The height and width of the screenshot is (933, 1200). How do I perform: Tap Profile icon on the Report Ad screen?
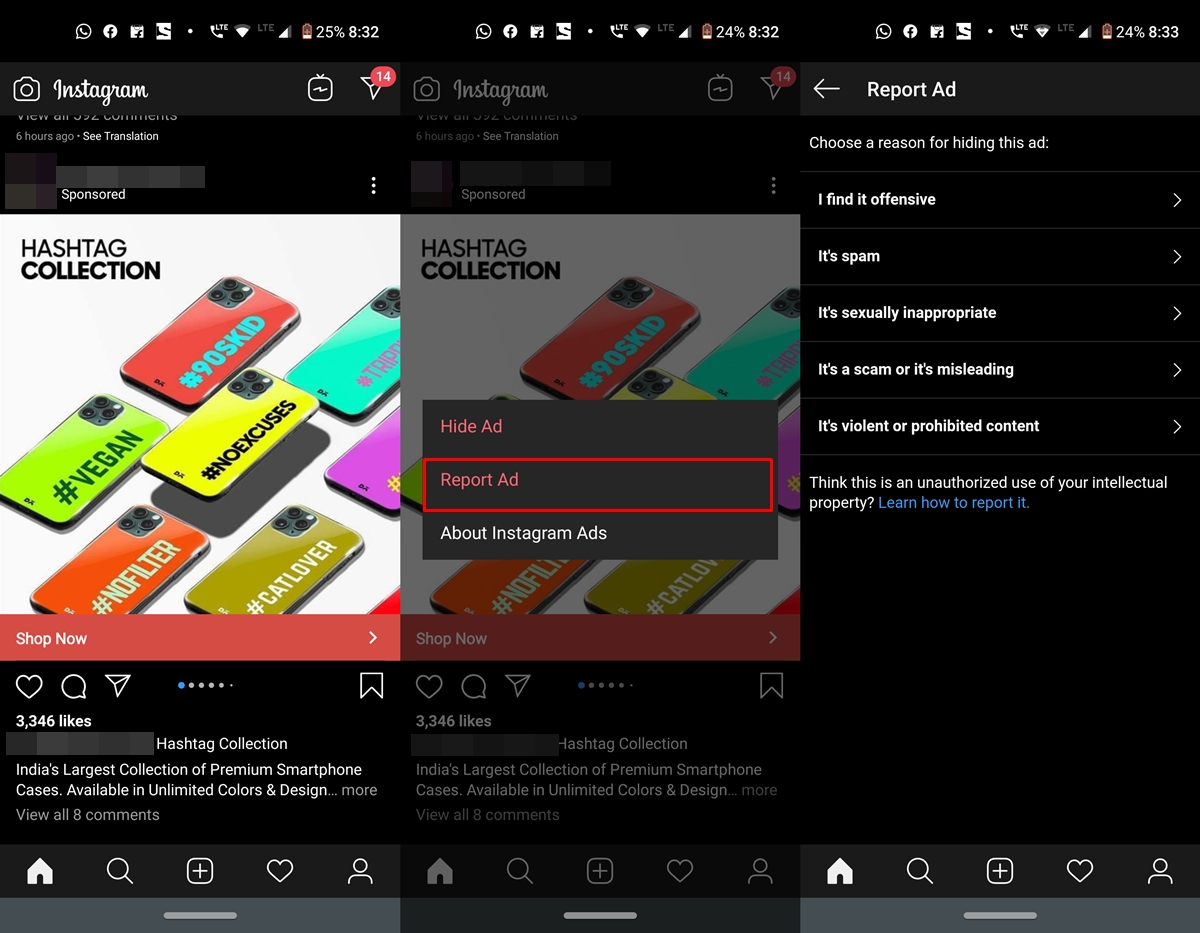[1160, 871]
